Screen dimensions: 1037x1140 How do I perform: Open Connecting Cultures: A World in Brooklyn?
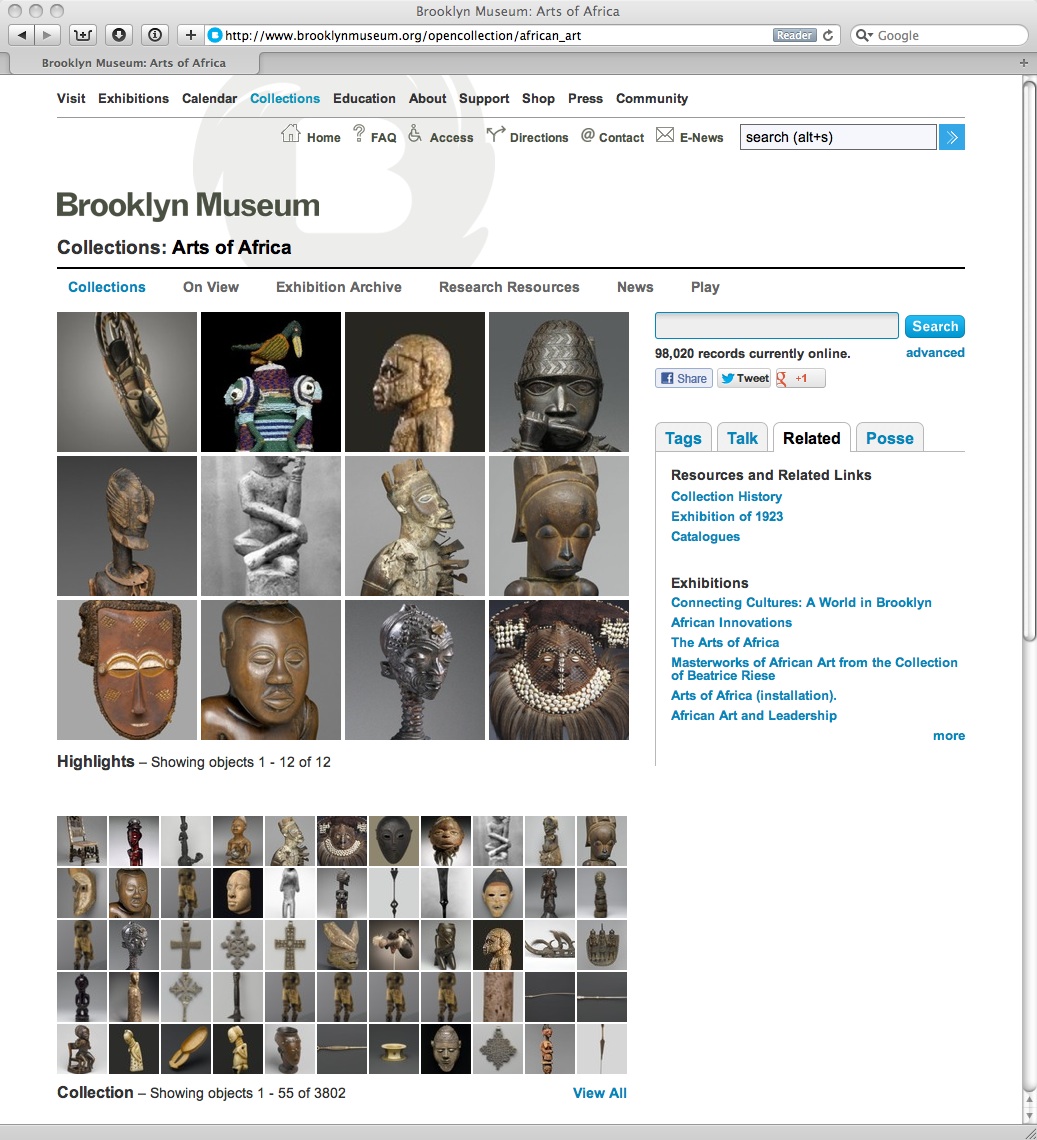[801, 603]
